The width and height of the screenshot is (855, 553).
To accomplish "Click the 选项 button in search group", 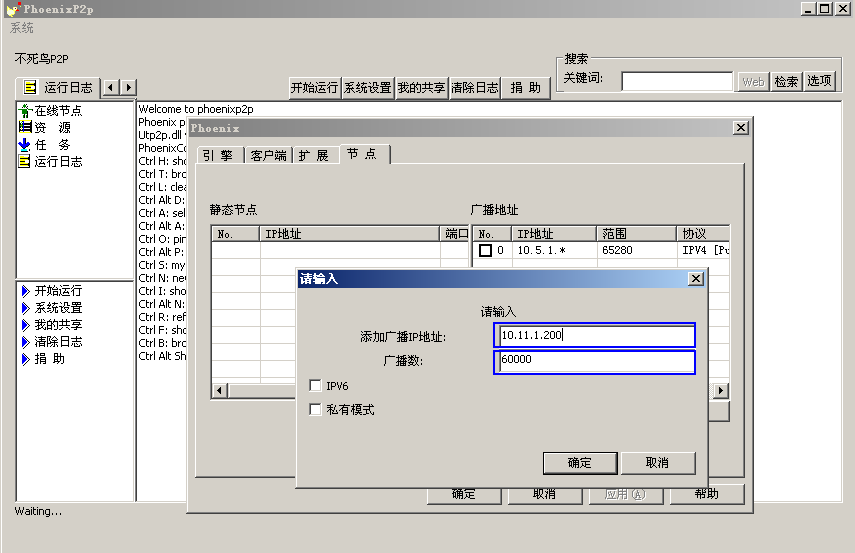I will point(819,81).
